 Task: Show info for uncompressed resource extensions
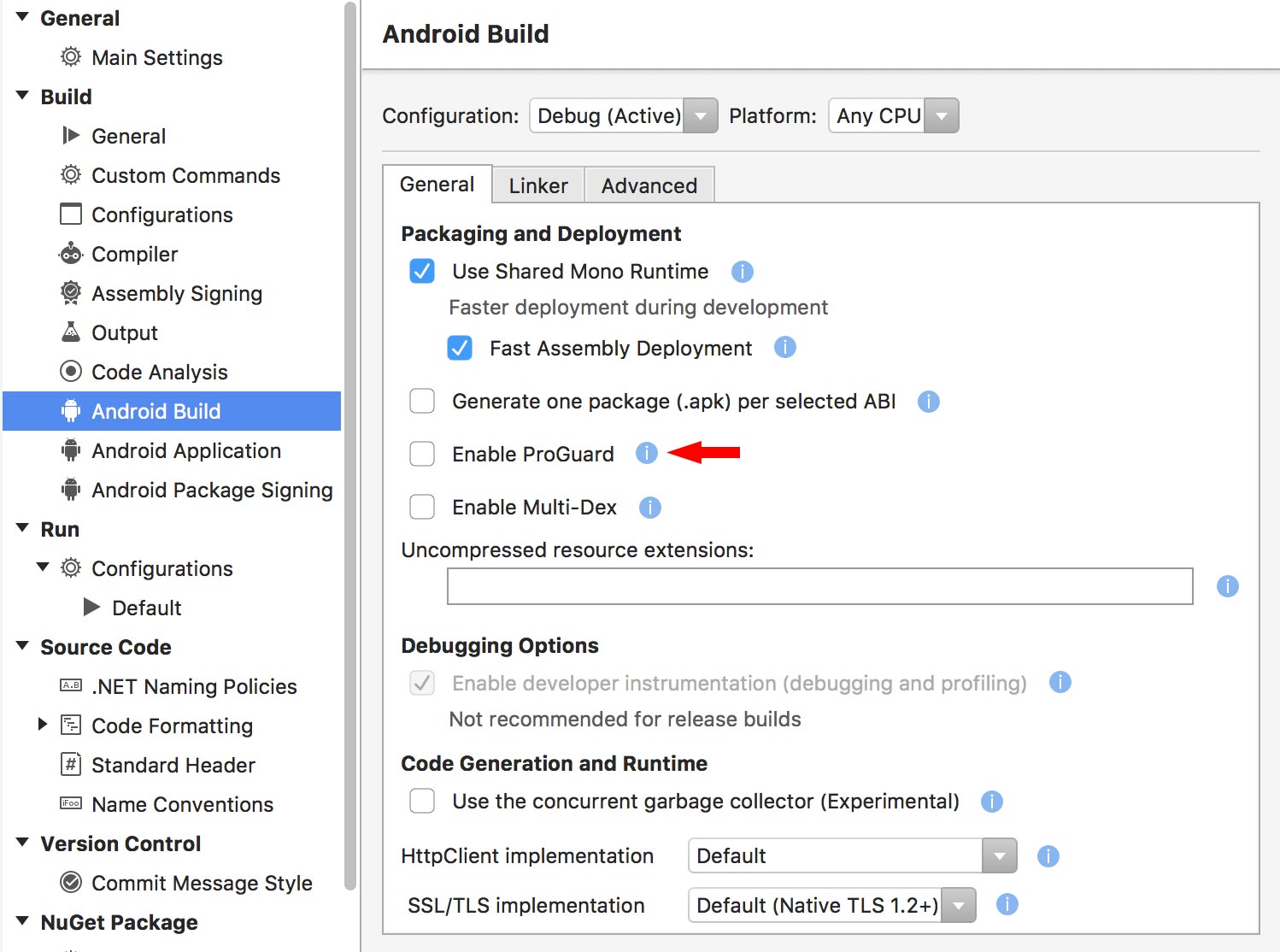[1228, 586]
